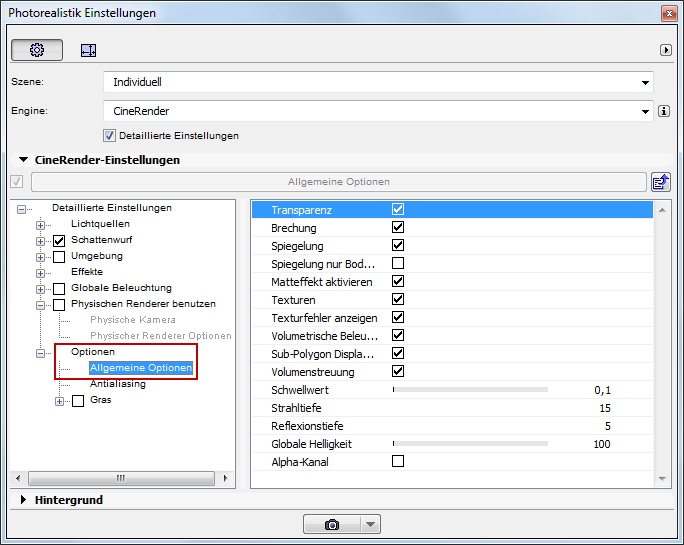Screen dimensions: 684x545
Task: Enable the Alpha-Kanal checkbox
Action: coord(398,461)
